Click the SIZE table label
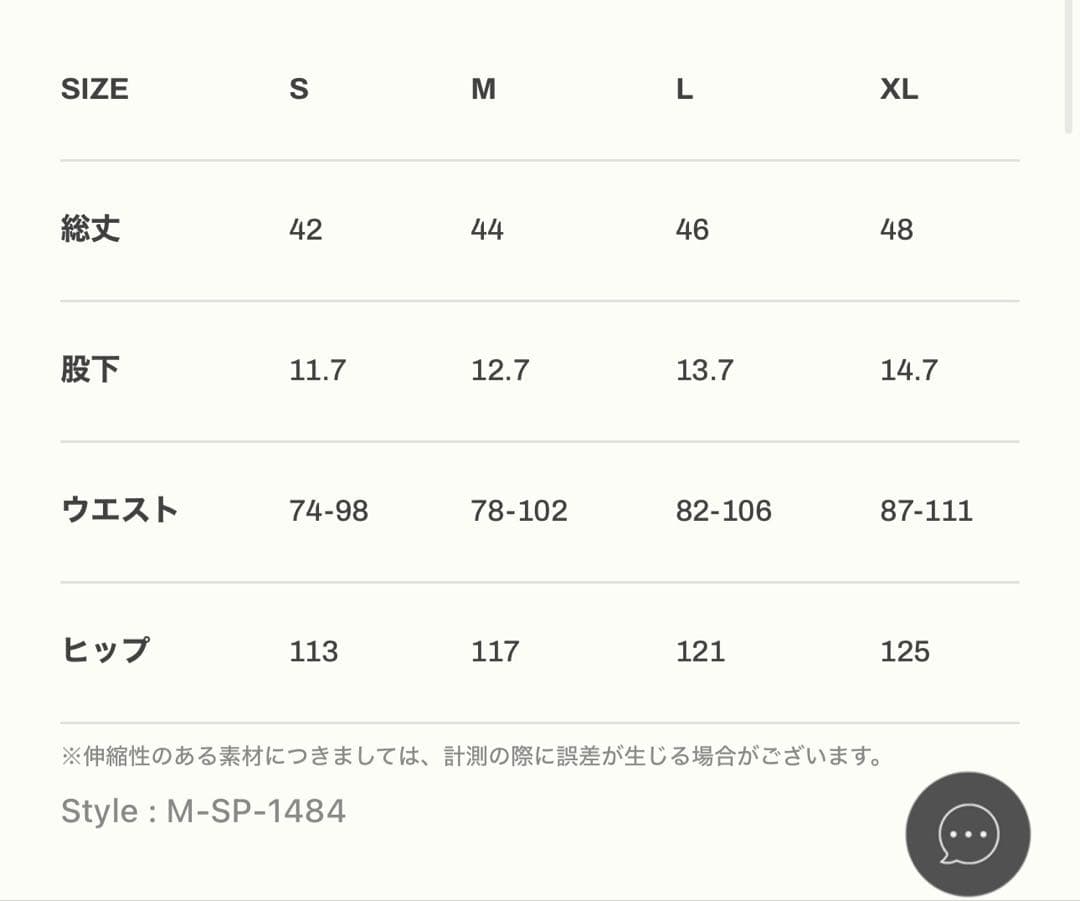Viewport: 1080px width, 901px height. pyautogui.click(x=96, y=89)
